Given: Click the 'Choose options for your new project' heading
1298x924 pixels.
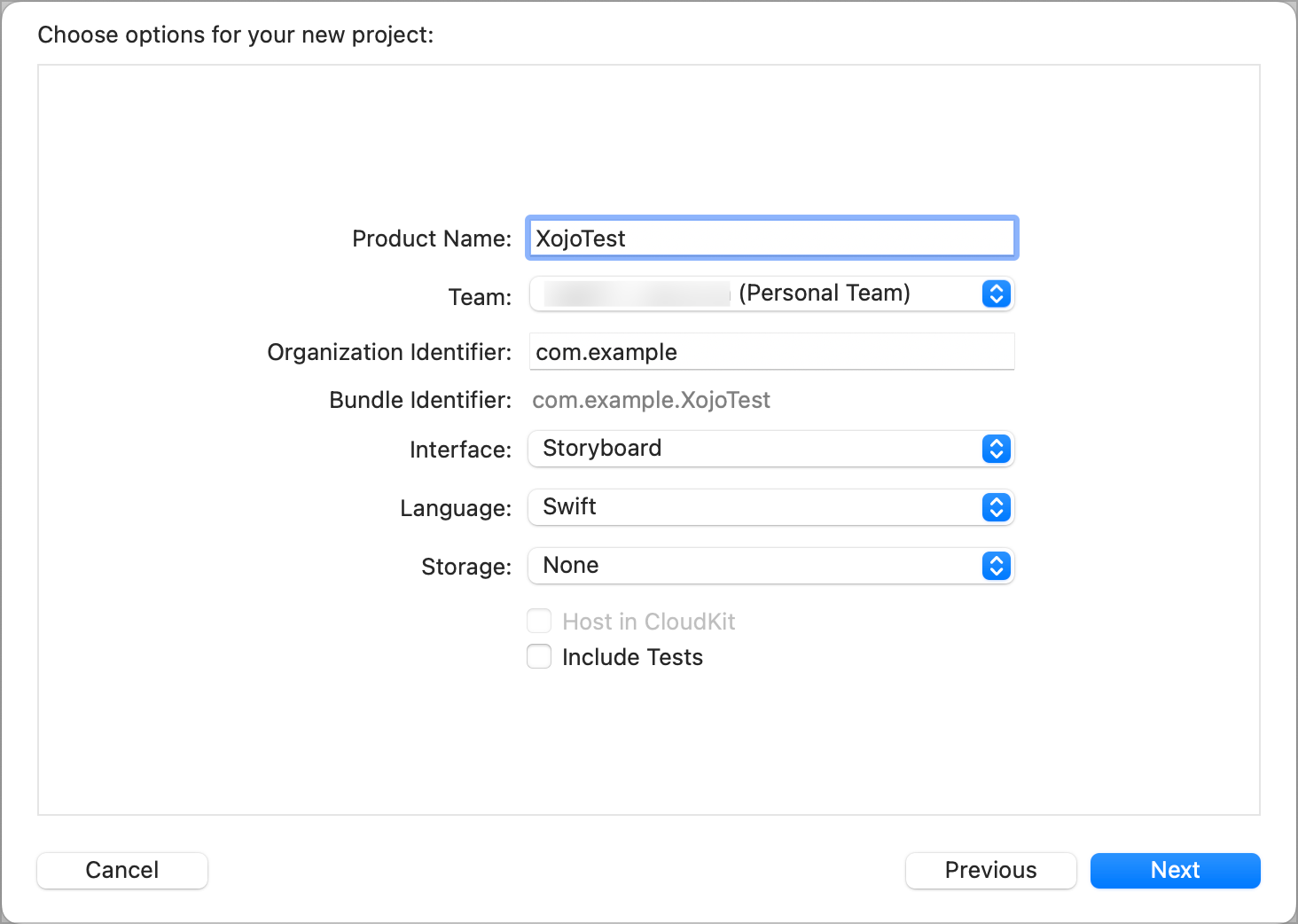Looking at the screenshot, I should click(x=236, y=35).
